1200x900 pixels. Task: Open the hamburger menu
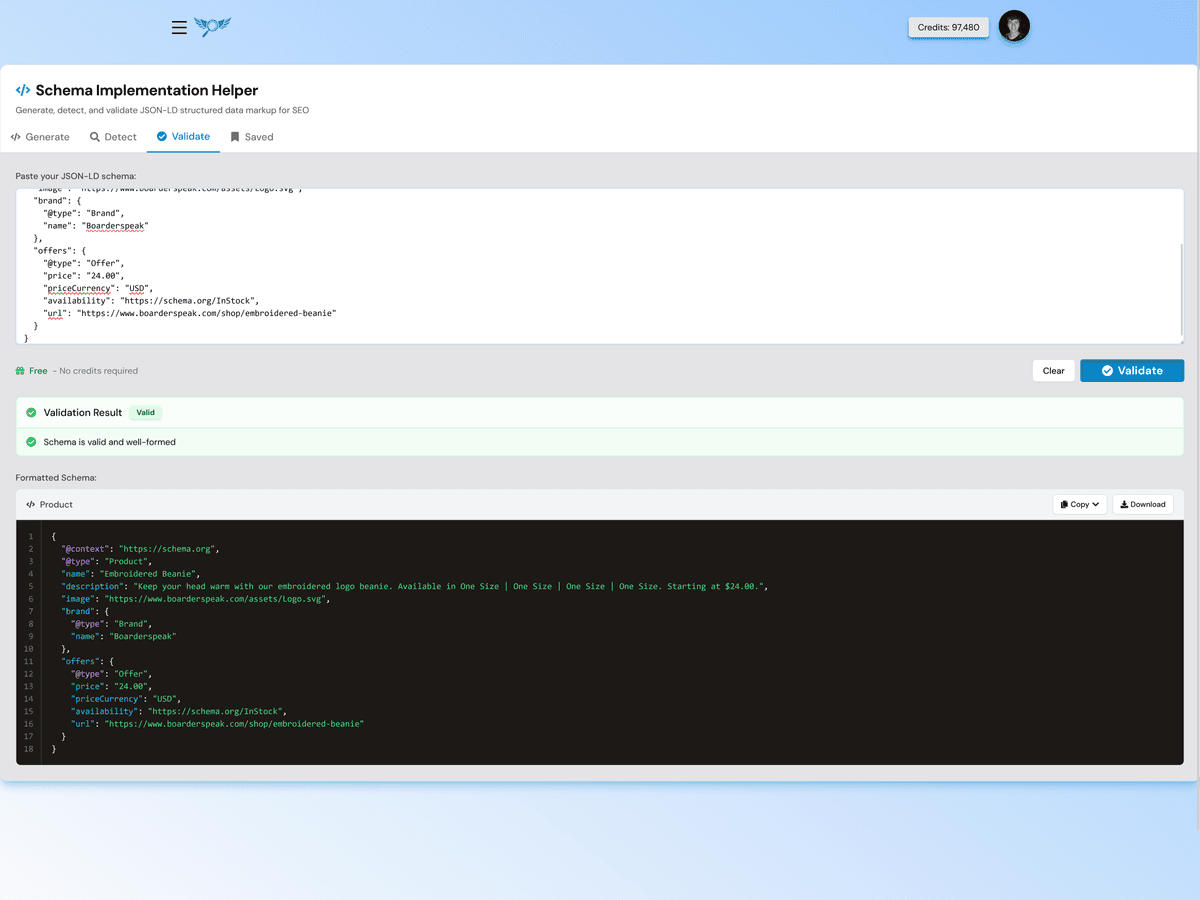coord(179,27)
